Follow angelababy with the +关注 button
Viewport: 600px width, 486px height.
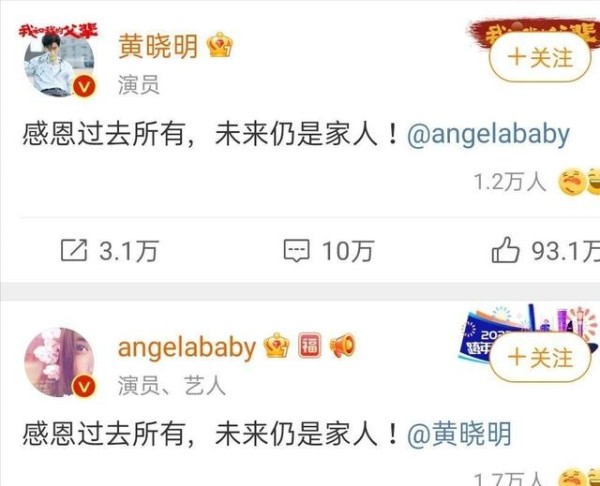[540, 357]
